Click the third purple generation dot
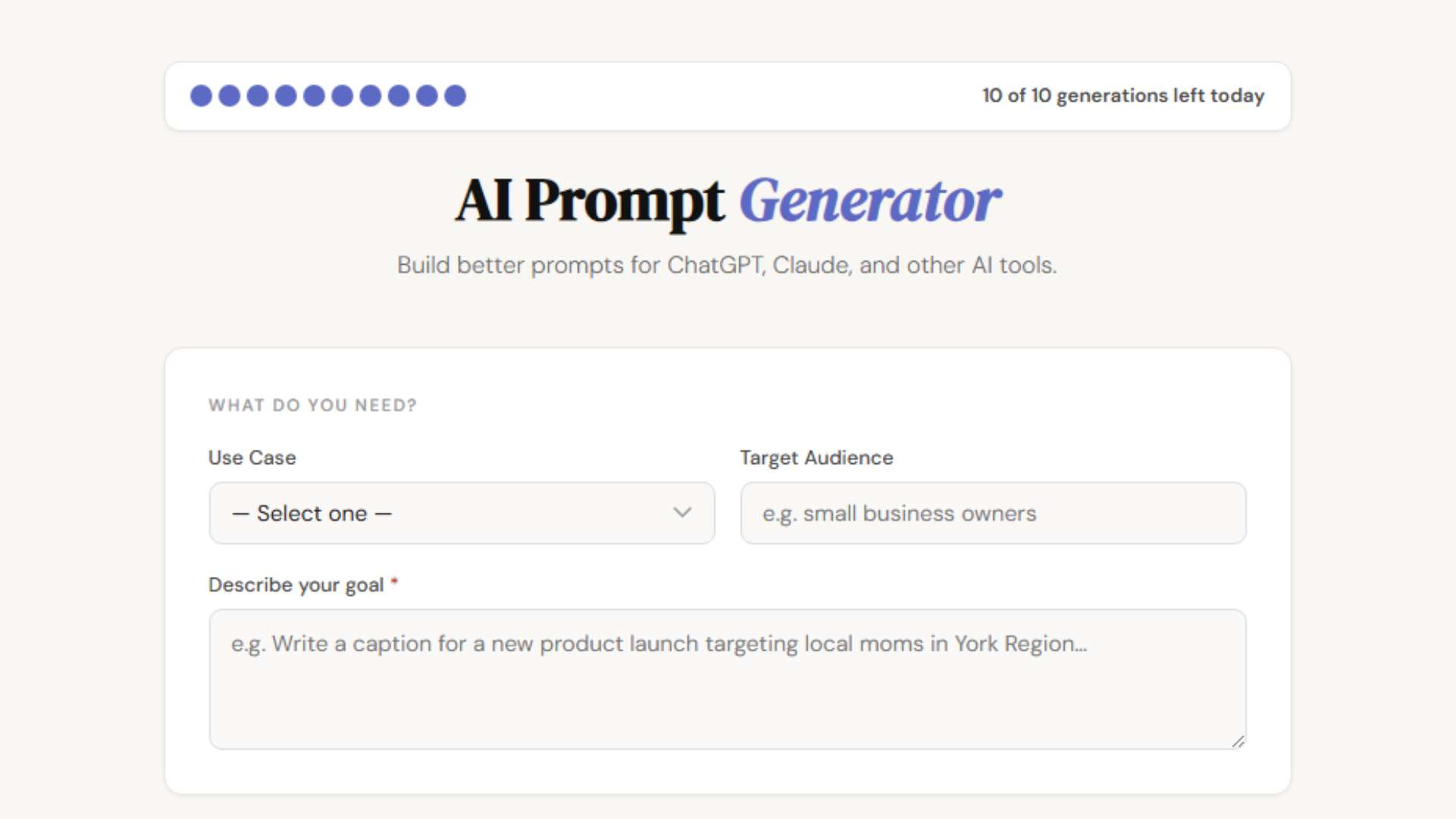 258,96
